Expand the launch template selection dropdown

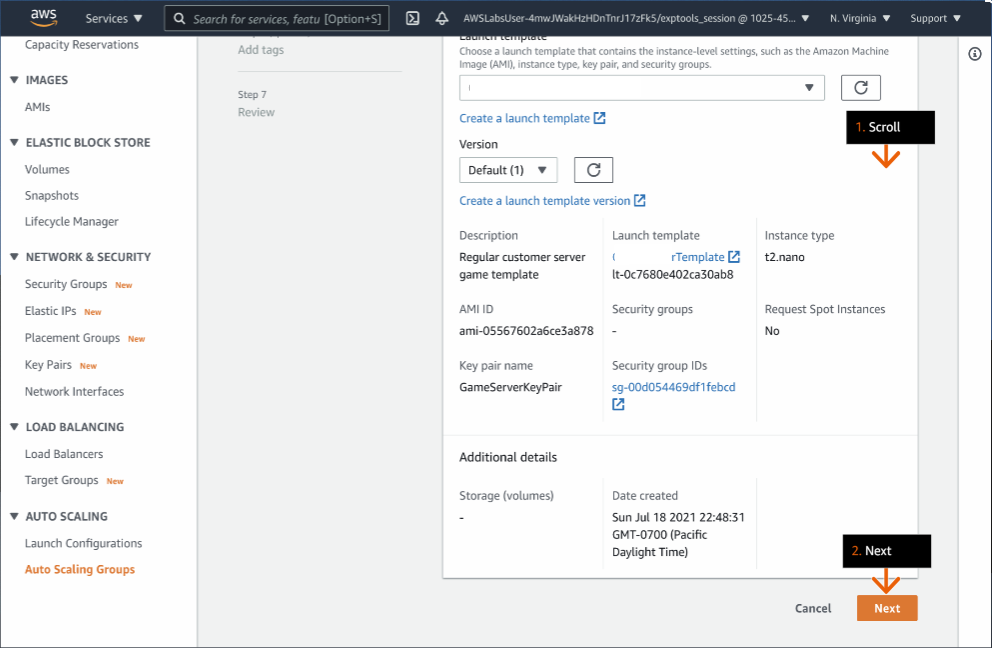pos(808,87)
